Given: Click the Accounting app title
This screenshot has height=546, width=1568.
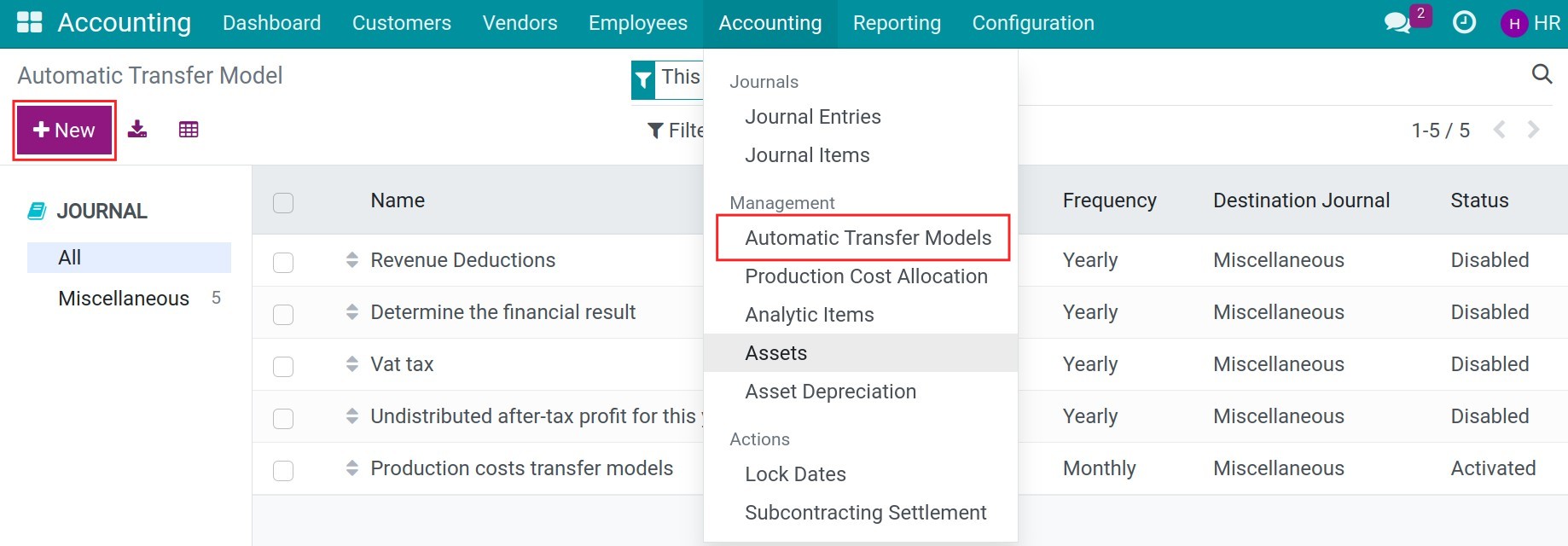Looking at the screenshot, I should 124,22.
